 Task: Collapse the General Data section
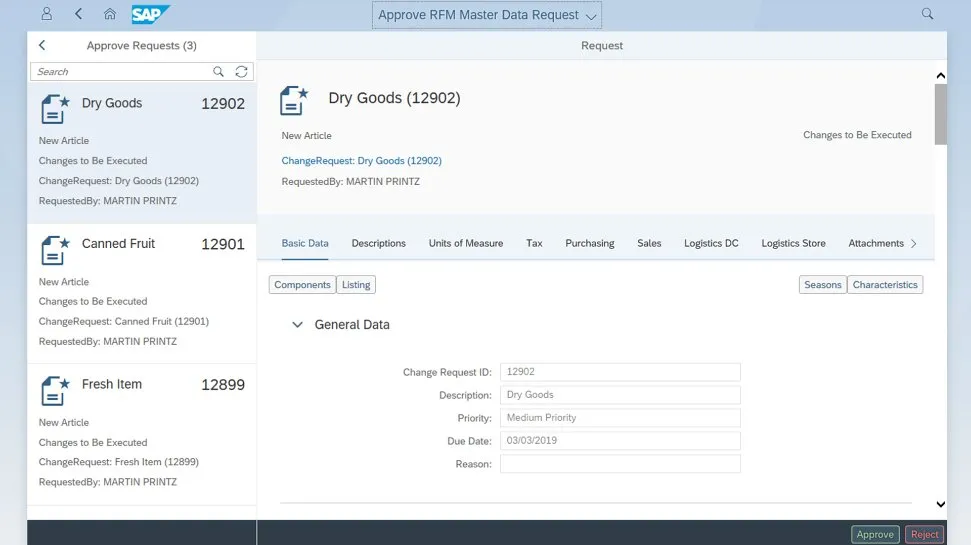(x=297, y=325)
